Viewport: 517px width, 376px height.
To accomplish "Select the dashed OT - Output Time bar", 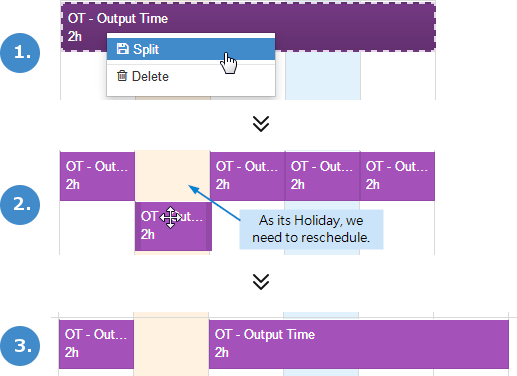I will 248,27.
